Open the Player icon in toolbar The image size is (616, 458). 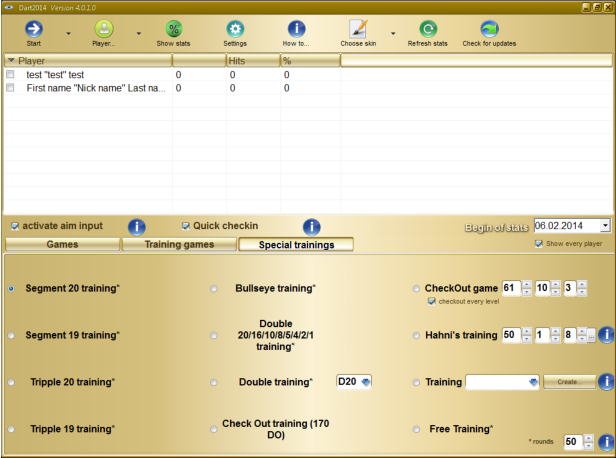click(x=104, y=29)
